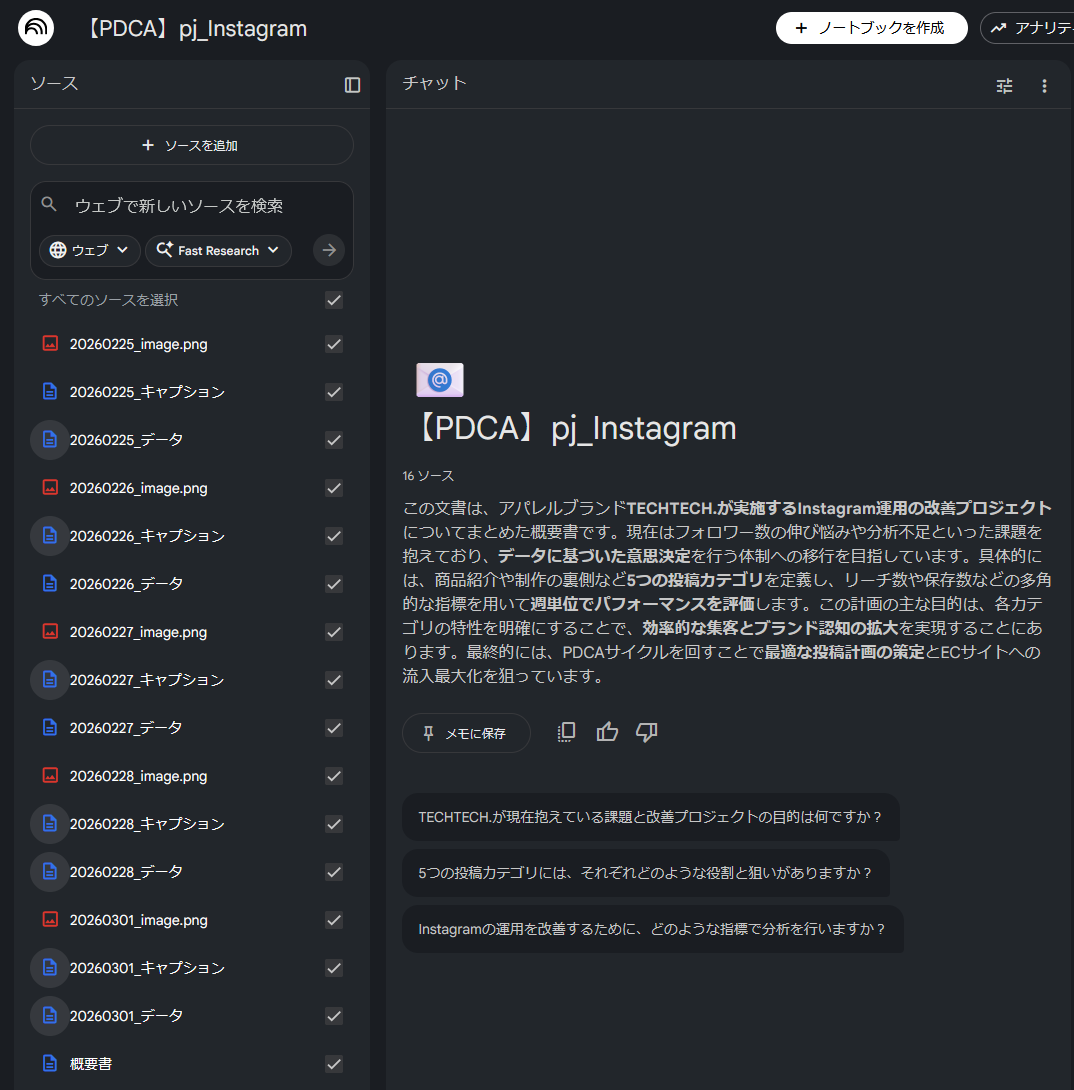This screenshot has height=1090, width=1074.
Task: Save the summary with メモに保存
Action: [466, 732]
